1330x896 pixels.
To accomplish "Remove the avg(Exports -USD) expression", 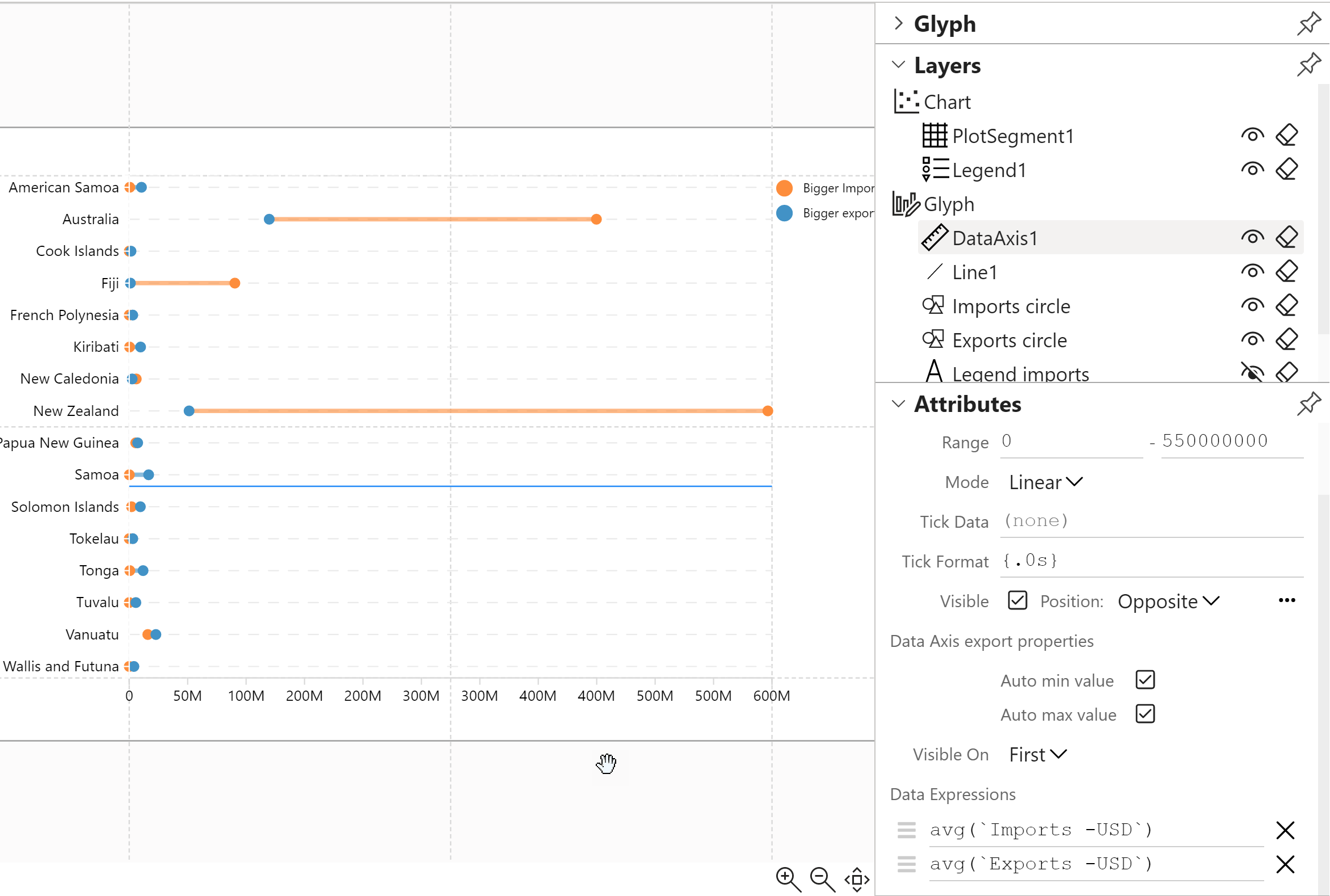I will click(1286, 864).
